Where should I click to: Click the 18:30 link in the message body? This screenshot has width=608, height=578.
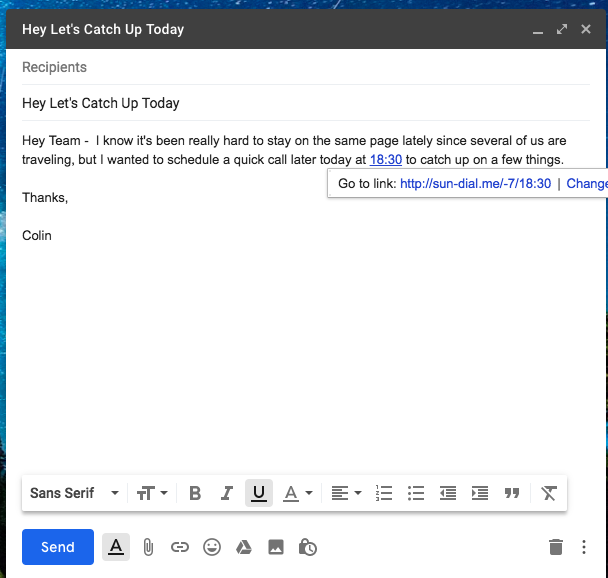tap(386, 159)
